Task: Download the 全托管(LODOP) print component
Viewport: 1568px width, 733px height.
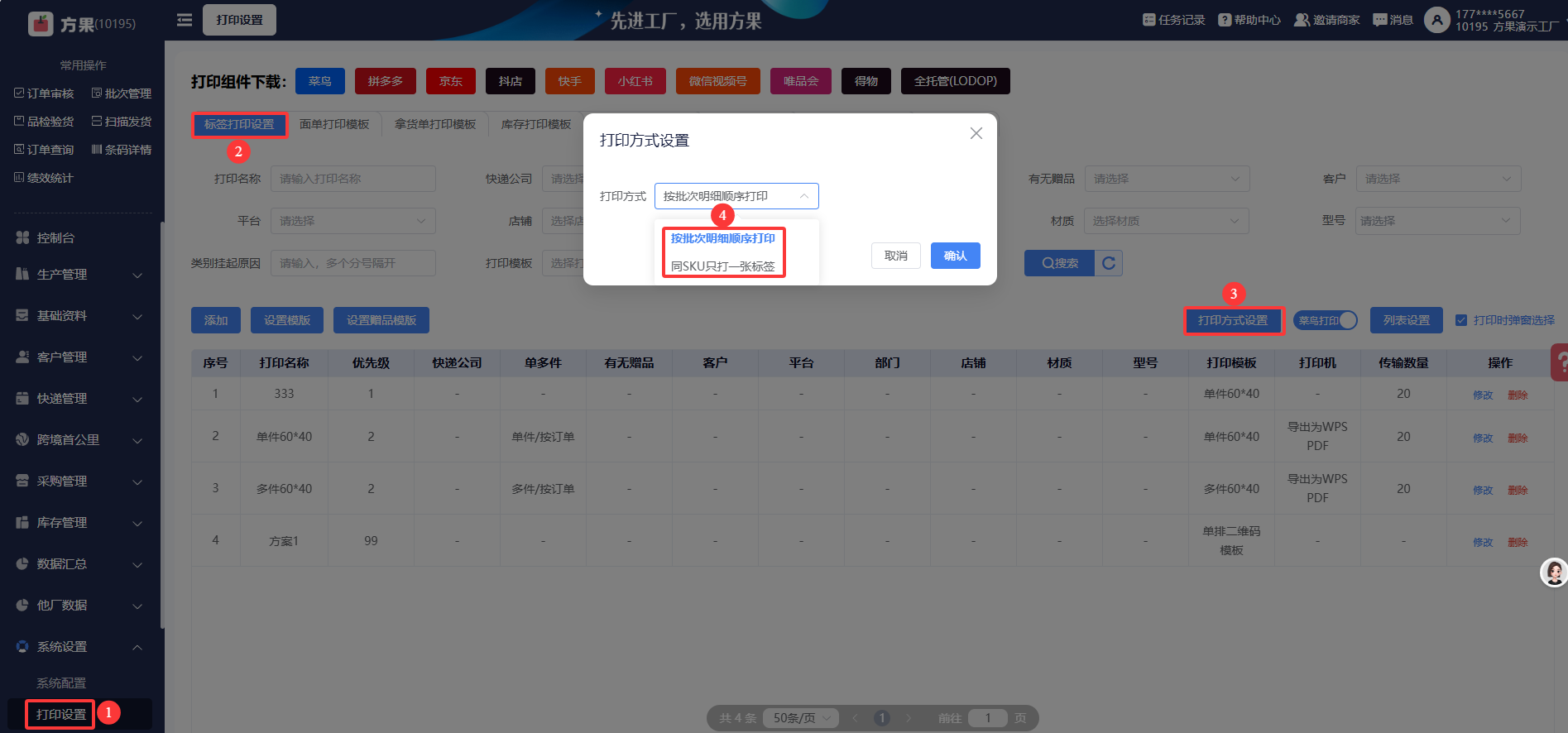Action: (956, 81)
